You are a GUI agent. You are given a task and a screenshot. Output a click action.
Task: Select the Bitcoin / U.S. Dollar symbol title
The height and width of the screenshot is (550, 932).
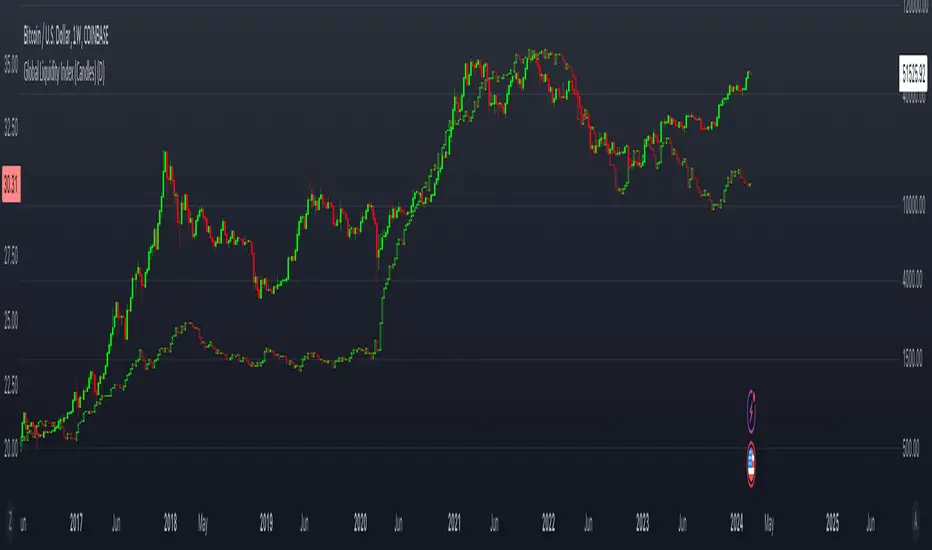[x=66, y=35]
